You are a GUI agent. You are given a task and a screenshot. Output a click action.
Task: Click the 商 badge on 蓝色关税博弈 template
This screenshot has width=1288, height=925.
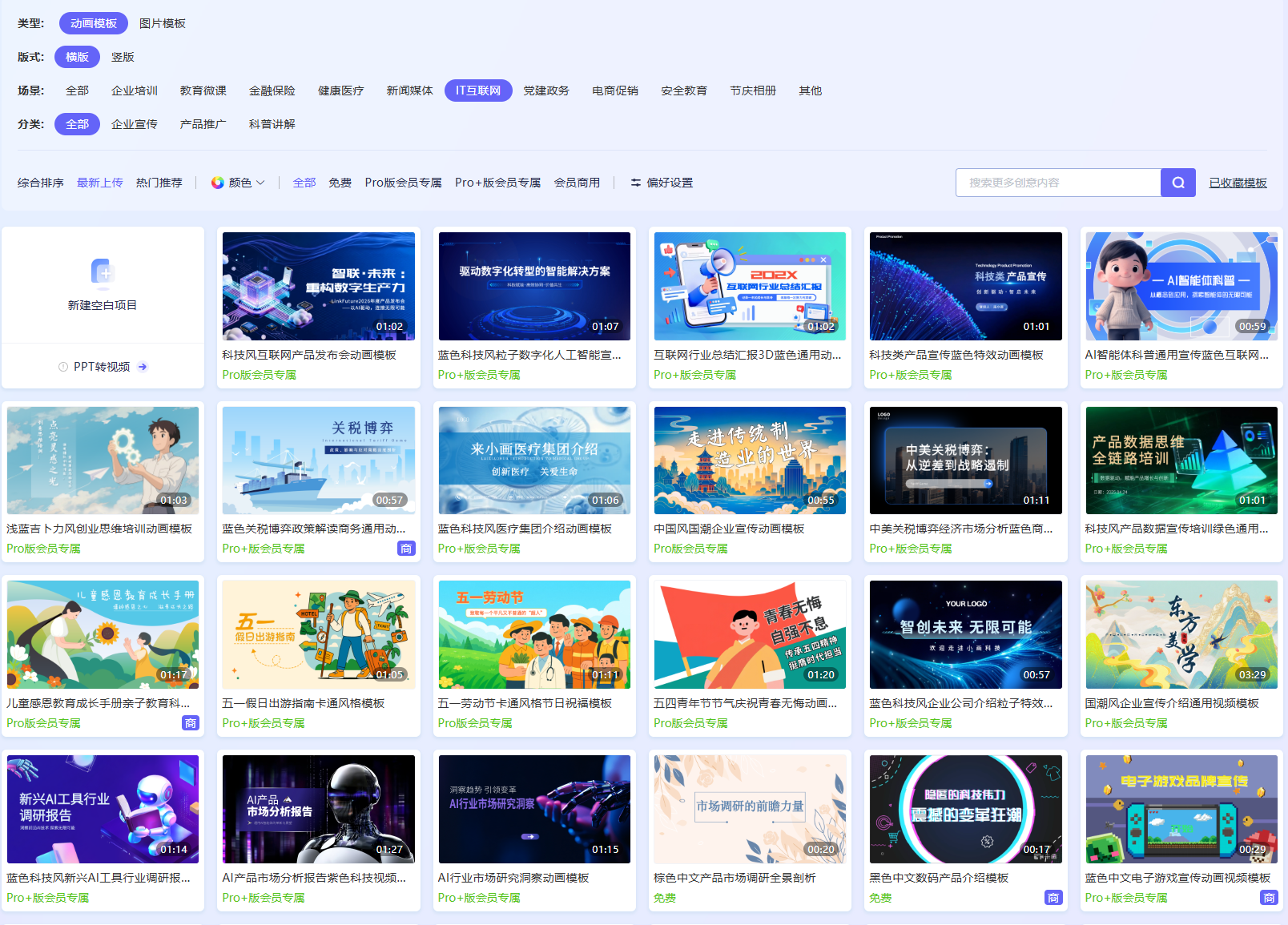coord(406,549)
